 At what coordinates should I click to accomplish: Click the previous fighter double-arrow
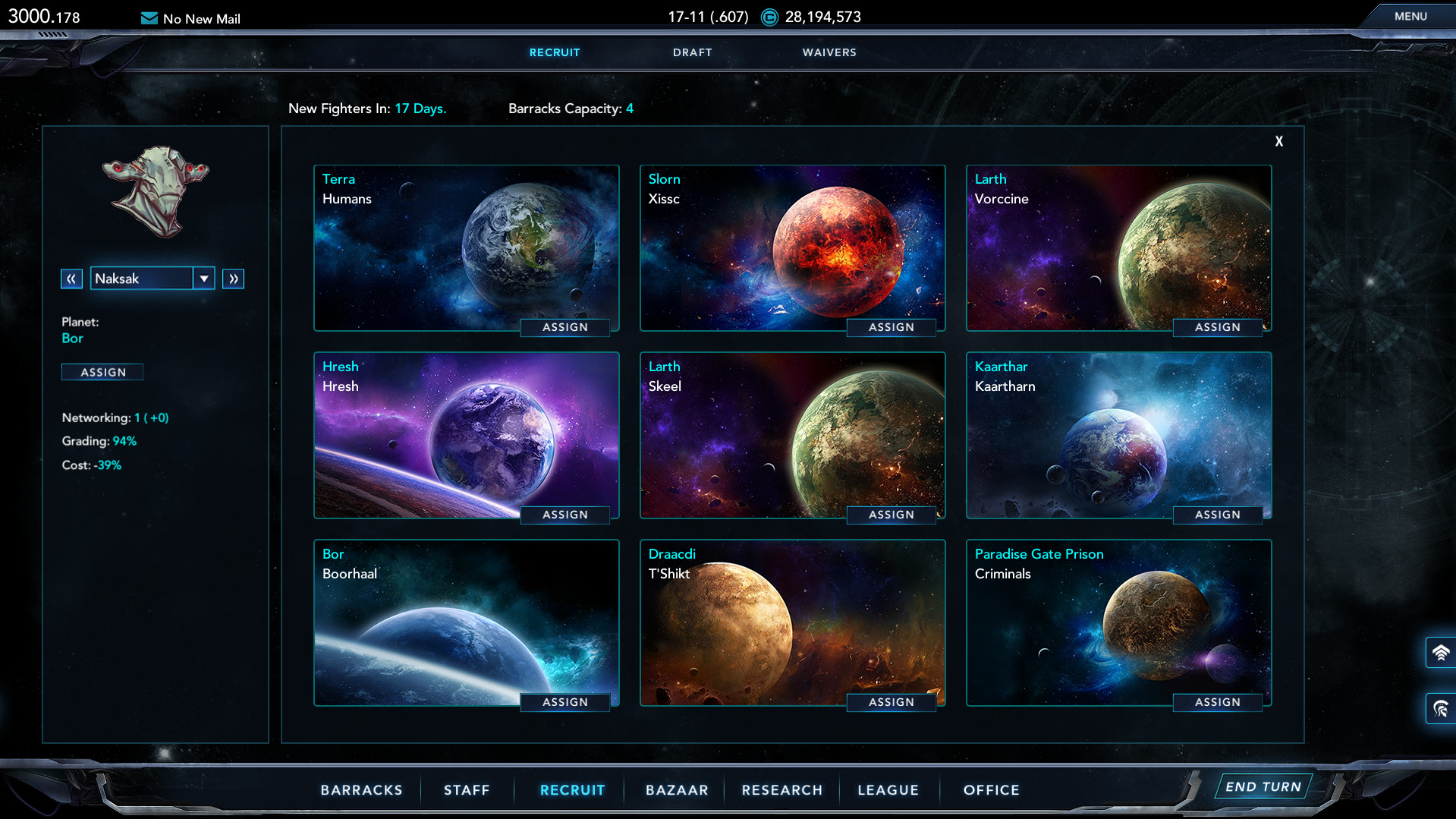(71, 279)
